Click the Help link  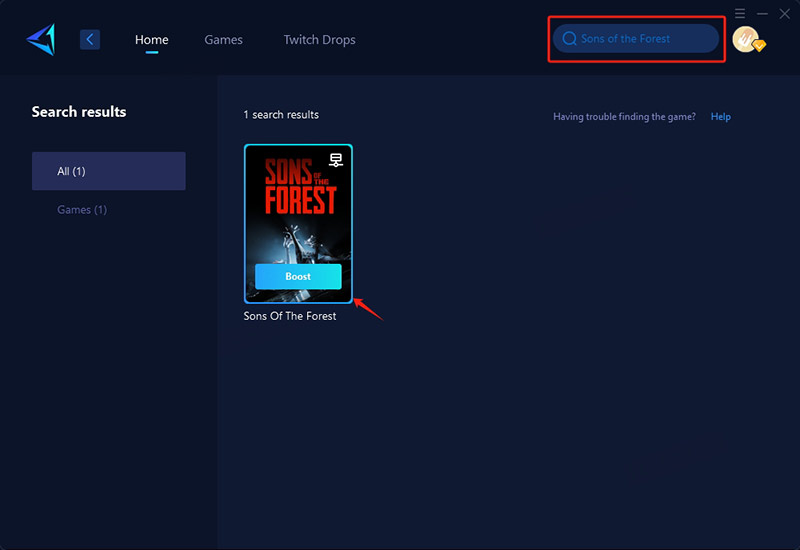pyautogui.click(x=720, y=116)
